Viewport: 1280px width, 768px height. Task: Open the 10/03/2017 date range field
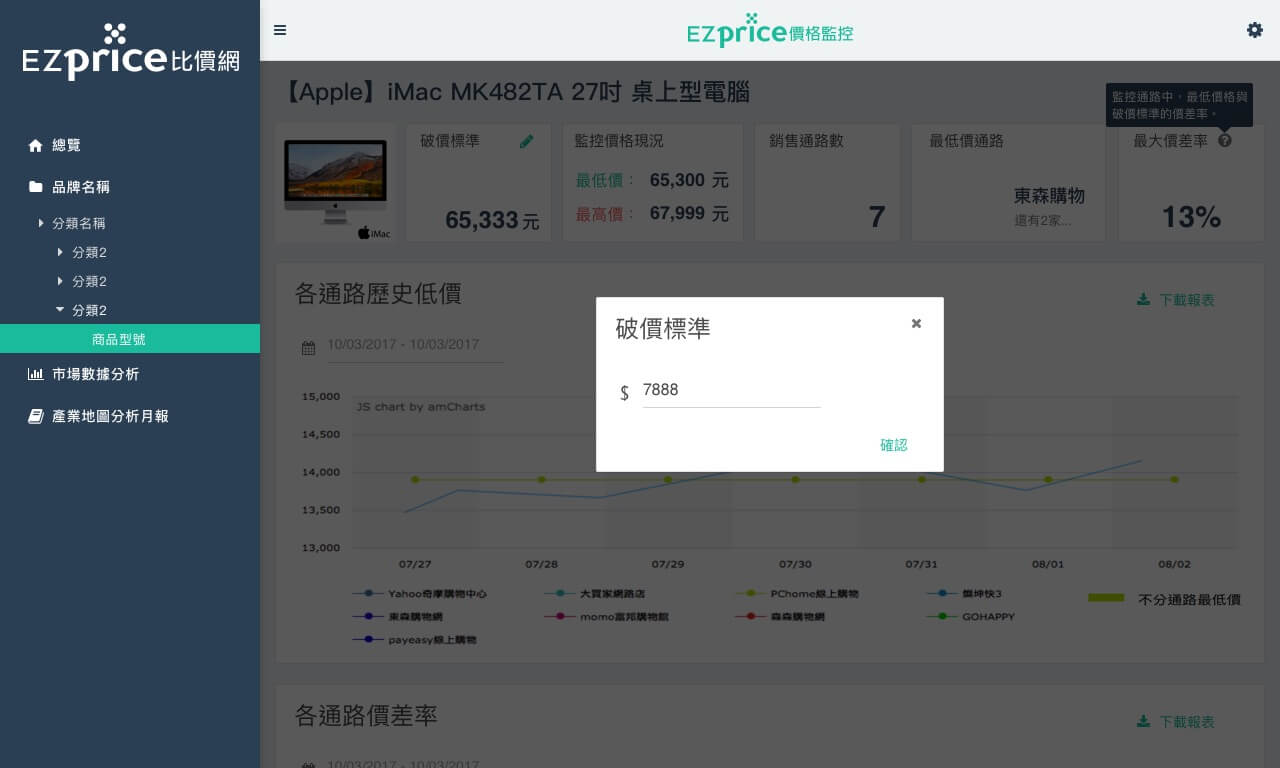415,346
